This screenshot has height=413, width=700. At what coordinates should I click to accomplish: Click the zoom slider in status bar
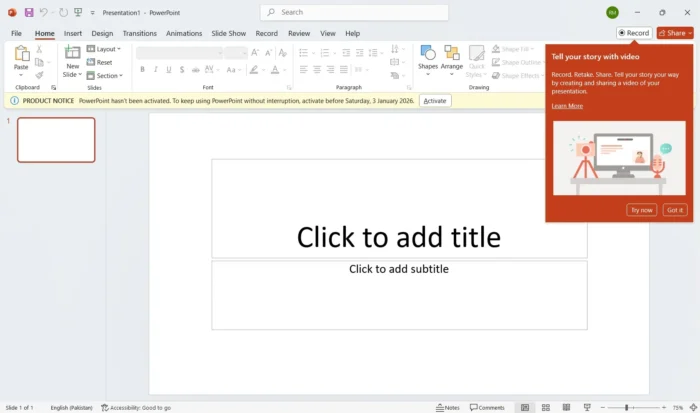click(x=627, y=407)
